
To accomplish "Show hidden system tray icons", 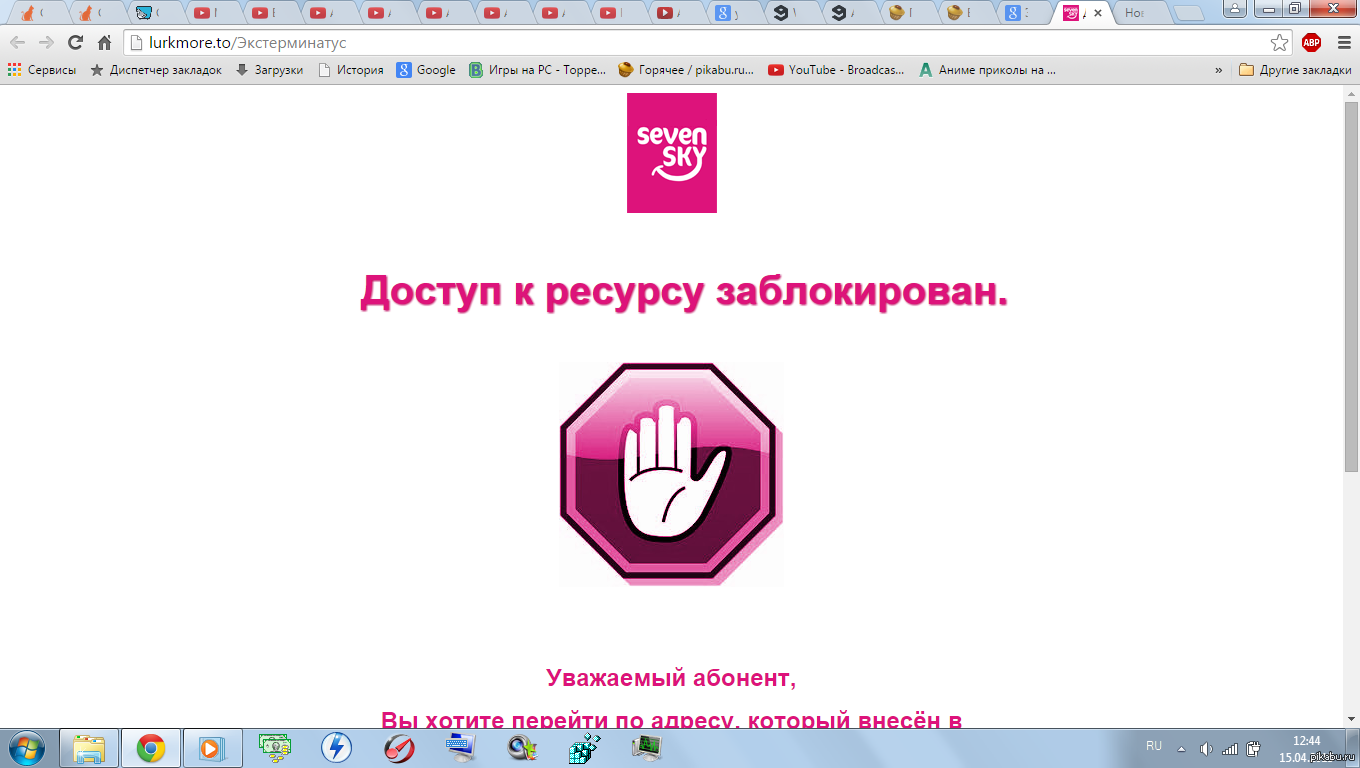I will pyautogui.click(x=1181, y=748).
